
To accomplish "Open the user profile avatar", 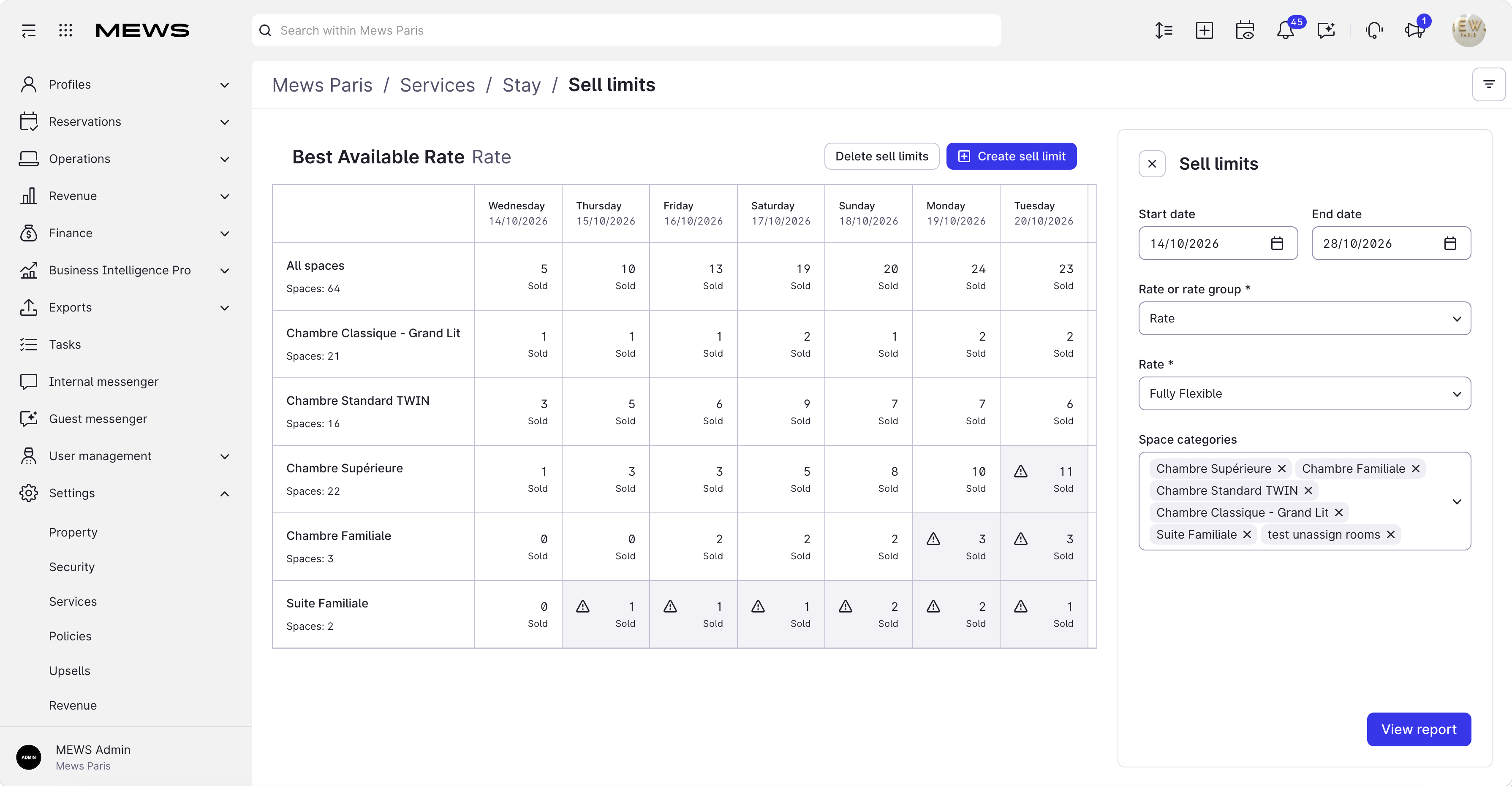I will [x=1468, y=30].
